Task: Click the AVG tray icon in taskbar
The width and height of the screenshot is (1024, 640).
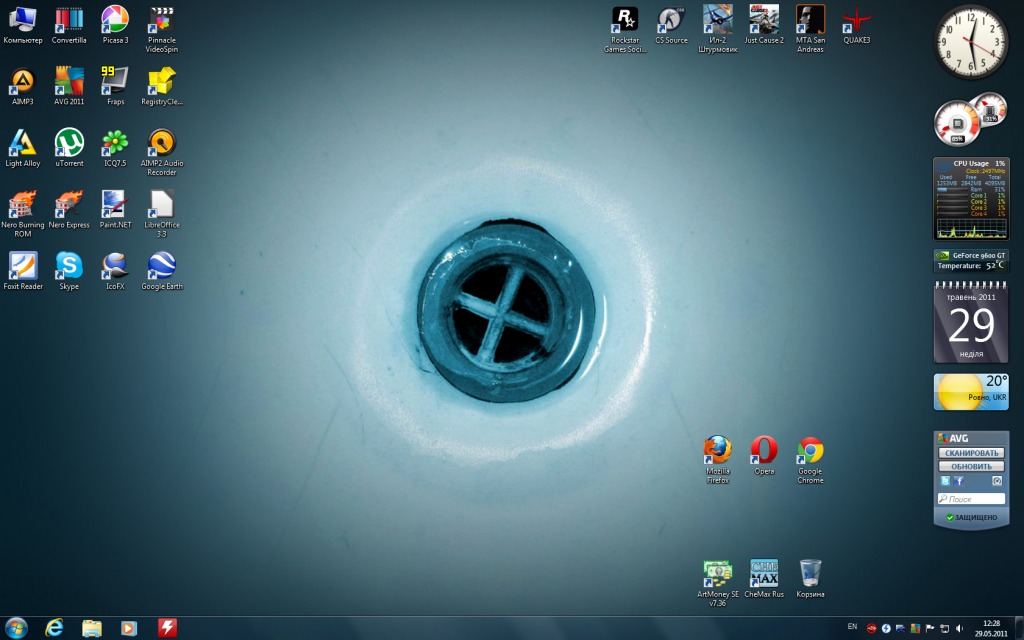Action: coord(916,628)
